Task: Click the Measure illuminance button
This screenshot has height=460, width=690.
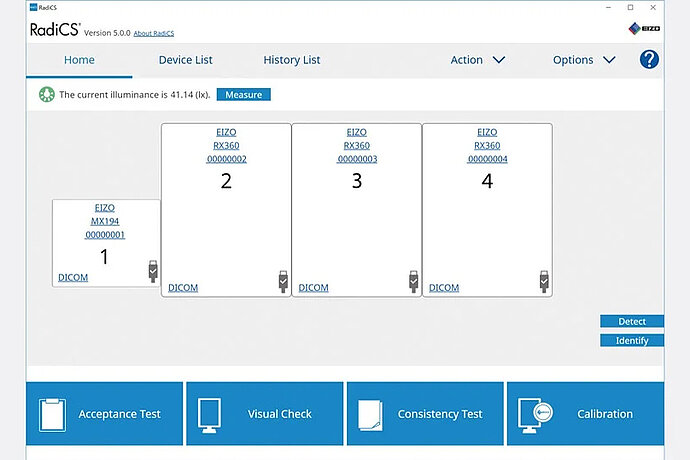Action: click(243, 95)
